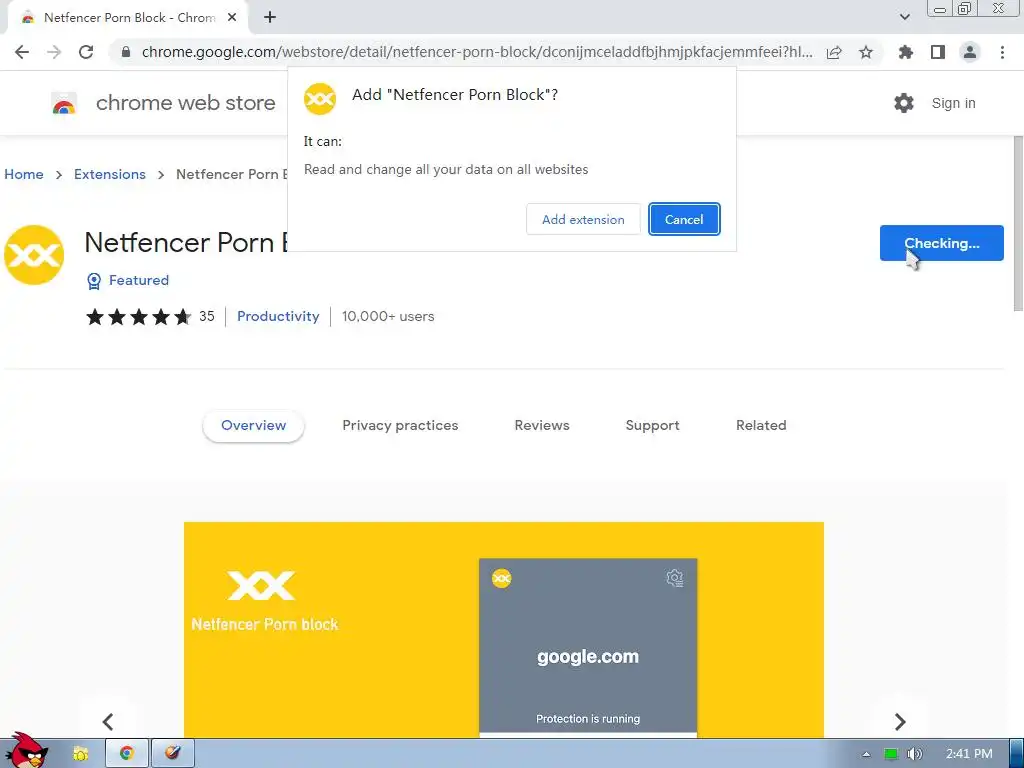Click the Featured badge

click(128, 280)
